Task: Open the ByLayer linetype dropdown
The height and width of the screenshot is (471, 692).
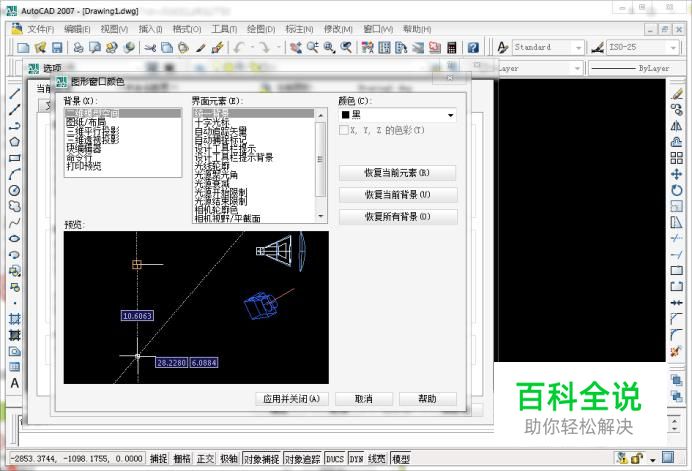Action: pos(631,68)
